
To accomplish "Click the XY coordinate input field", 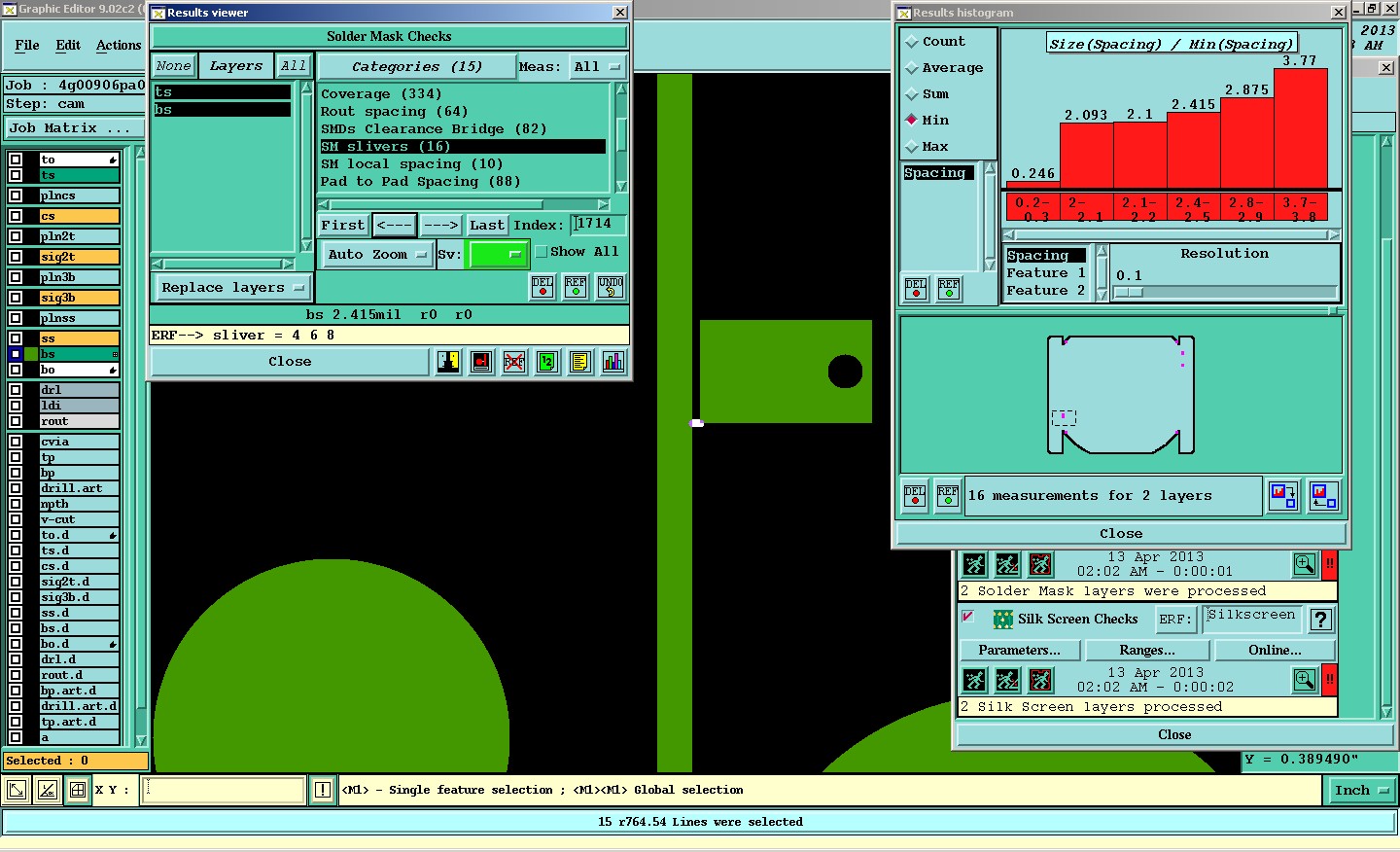I will pyautogui.click(x=225, y=790).
